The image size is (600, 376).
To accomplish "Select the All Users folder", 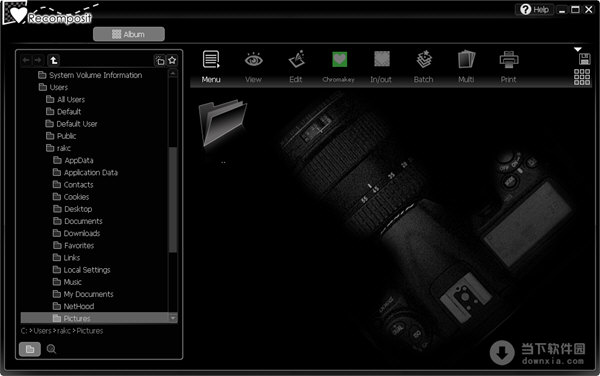I will (65, 99).
